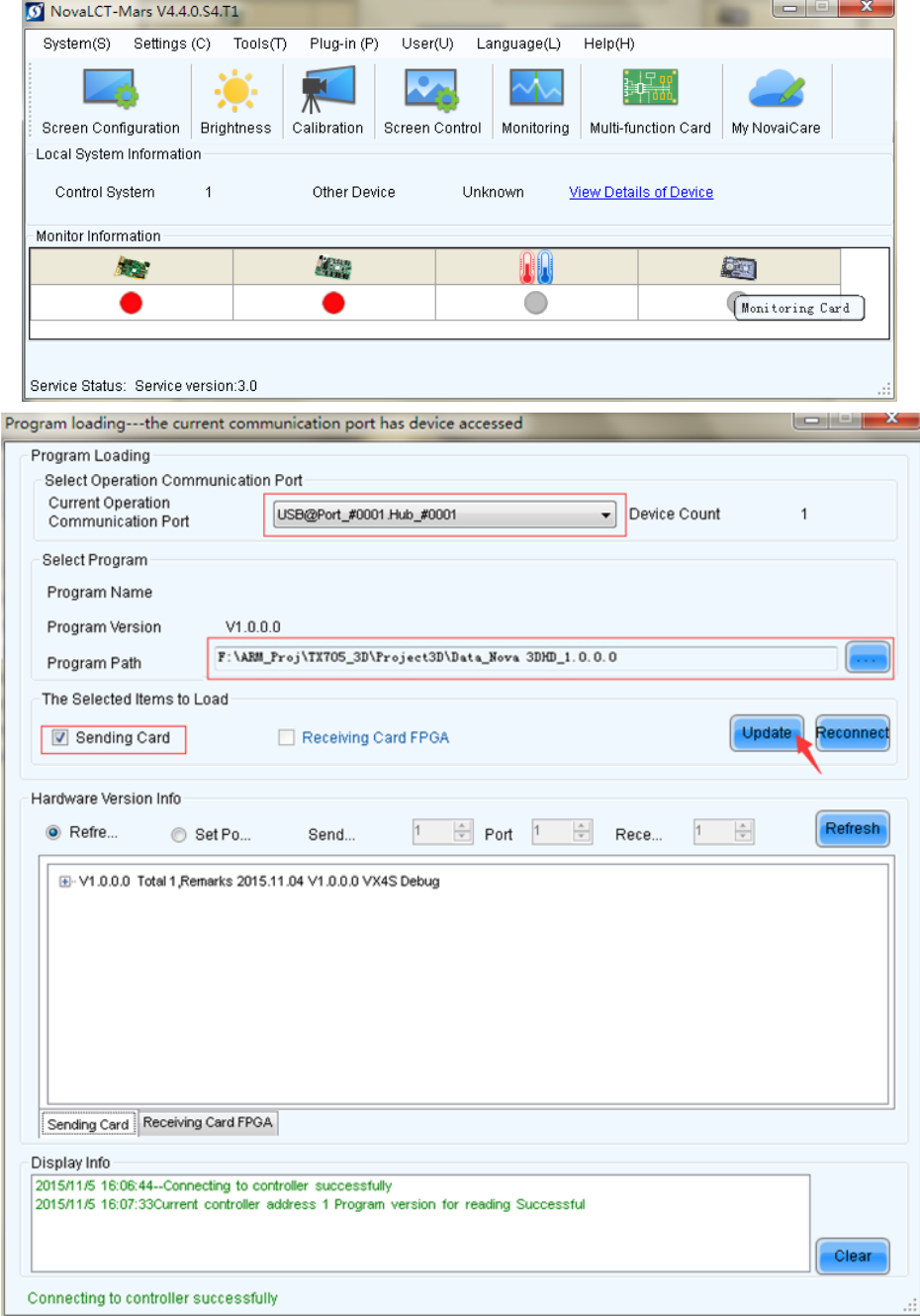
Task: Click the Program Path text field
Action: click(x=525, y=657)
